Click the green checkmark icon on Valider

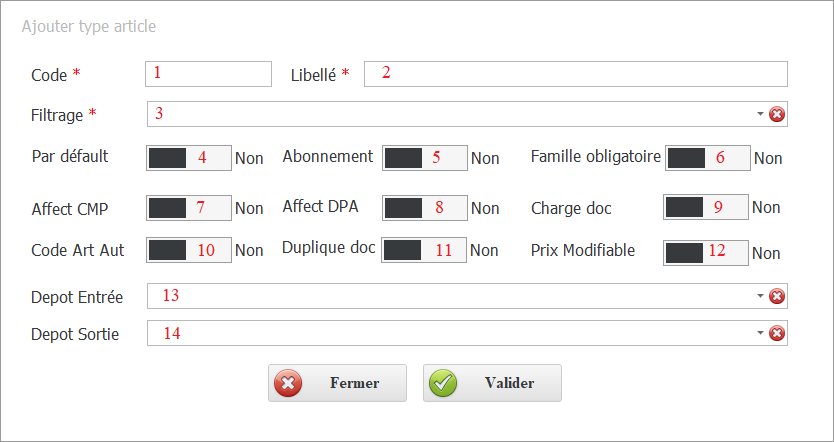click(x=443, y=383)
